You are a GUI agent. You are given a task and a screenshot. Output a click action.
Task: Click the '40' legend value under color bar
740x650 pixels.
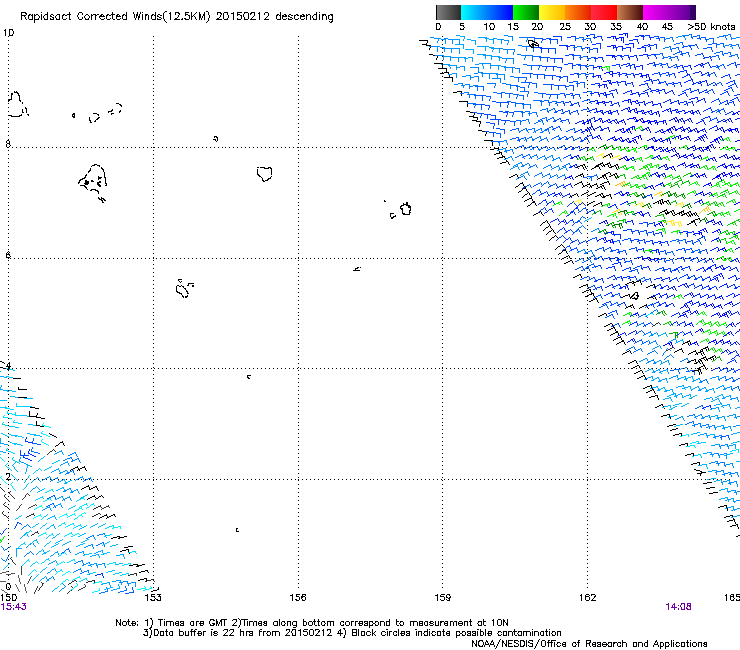642,27
